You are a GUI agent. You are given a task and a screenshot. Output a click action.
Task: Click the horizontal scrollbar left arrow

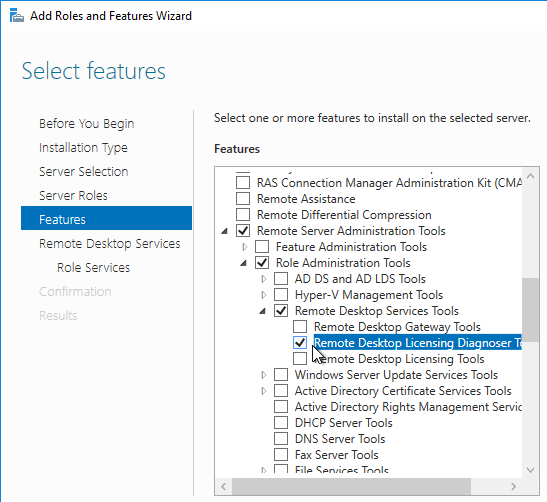[224, 486]
